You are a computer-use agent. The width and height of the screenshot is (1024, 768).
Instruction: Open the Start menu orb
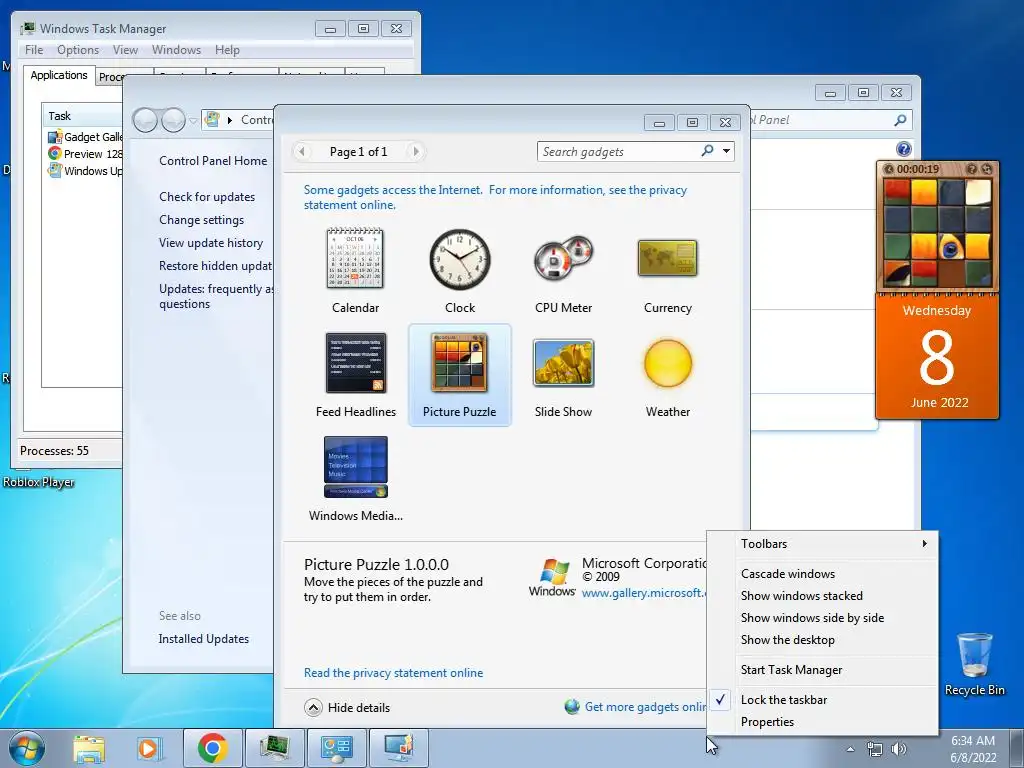tap(26, 748)
